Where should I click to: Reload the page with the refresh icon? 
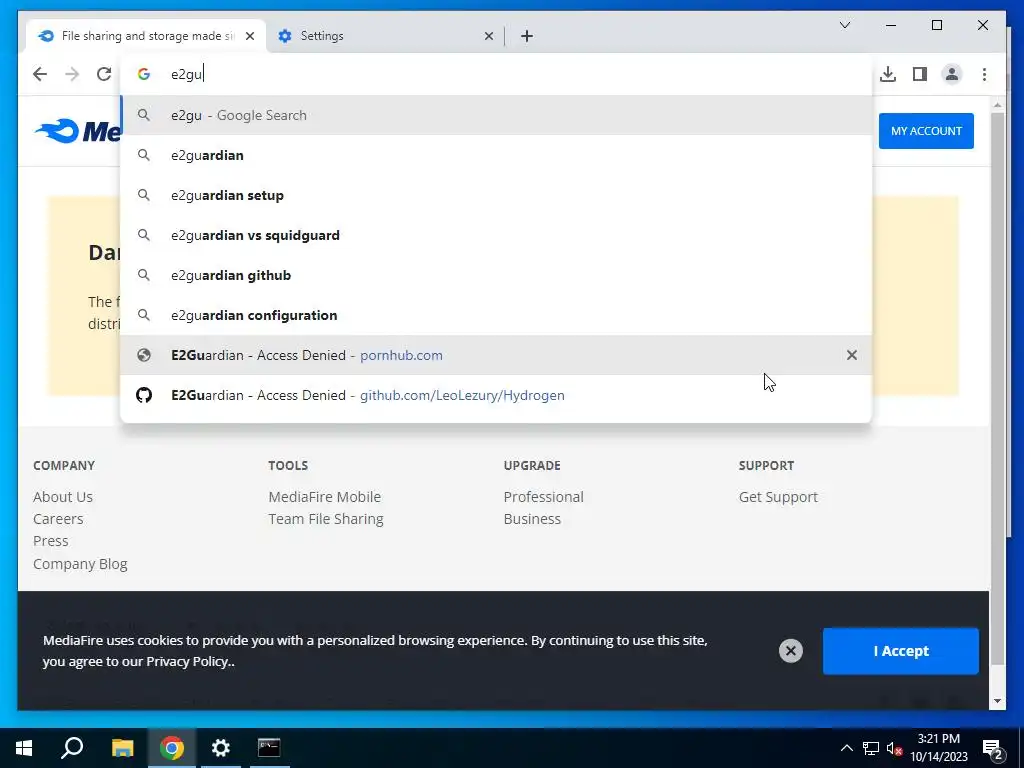[104, 74]
